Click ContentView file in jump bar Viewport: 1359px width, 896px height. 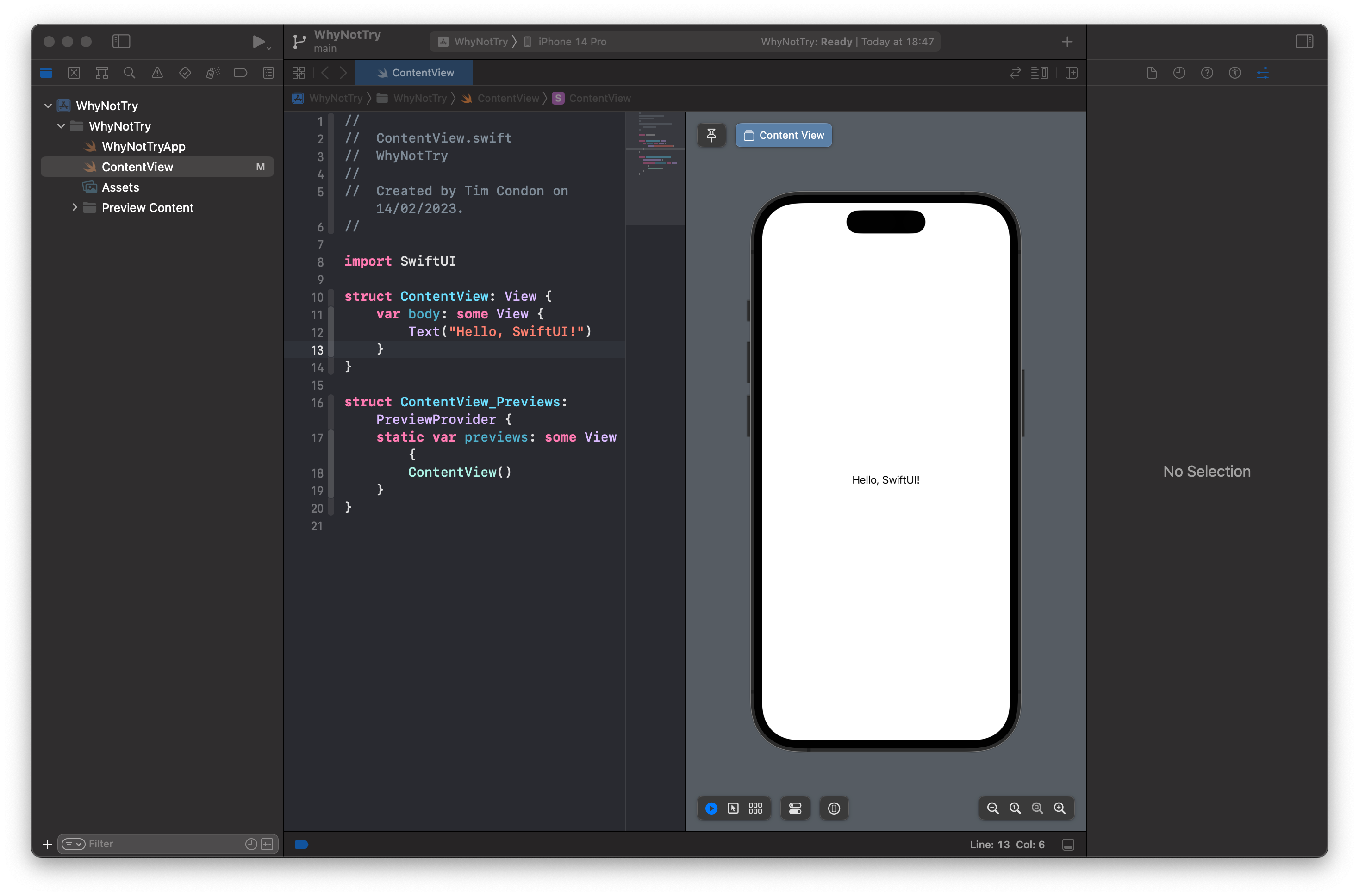pyautogui.click(x=500, y=98)
